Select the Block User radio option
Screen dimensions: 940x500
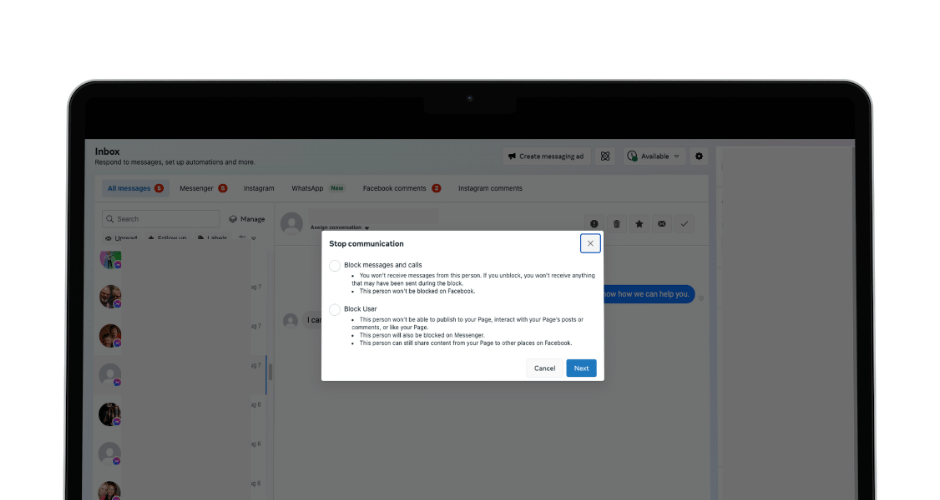(335, 309)
